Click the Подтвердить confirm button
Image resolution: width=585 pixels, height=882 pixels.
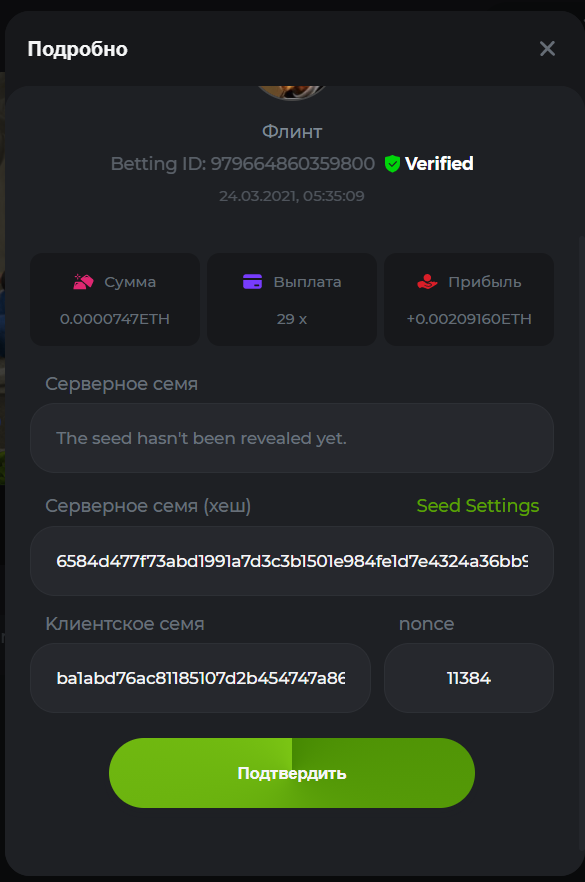pos(291,773)
